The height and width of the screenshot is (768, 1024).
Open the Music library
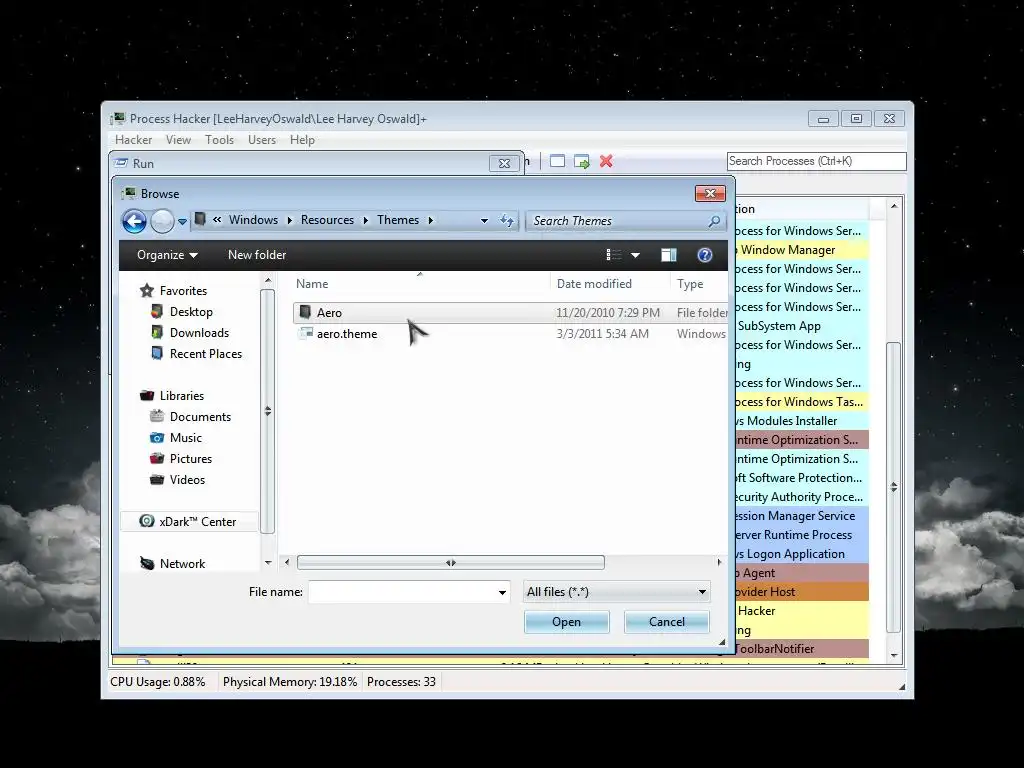pyautogui.click(x=185, y=438)
